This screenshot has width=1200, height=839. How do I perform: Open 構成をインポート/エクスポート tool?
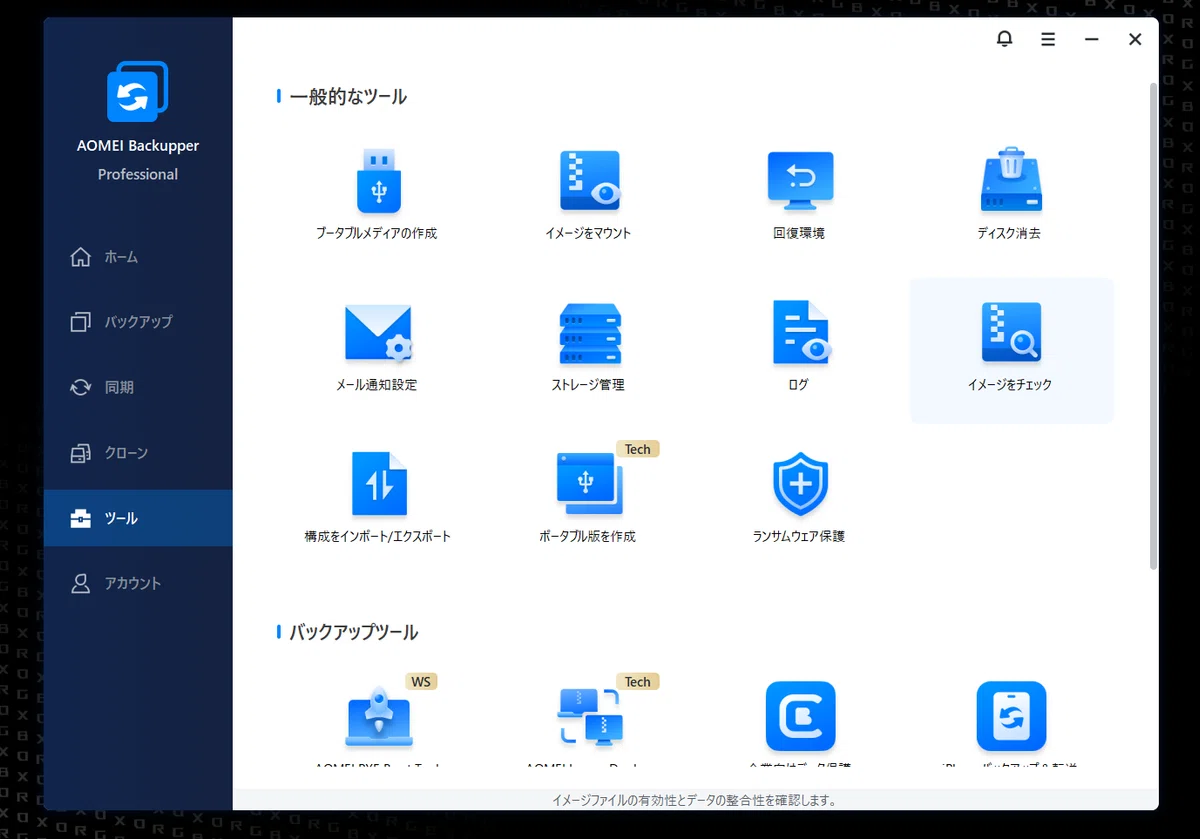(377, 498)
